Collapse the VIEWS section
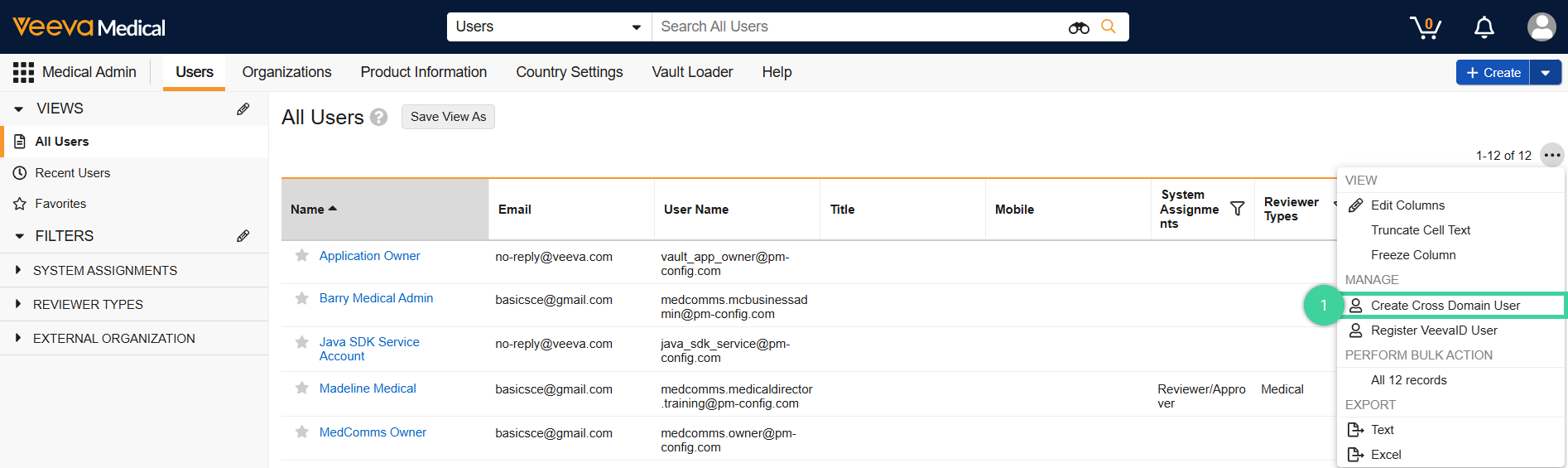This screenshot has width=1568, height=468. (x=19, y=109)
